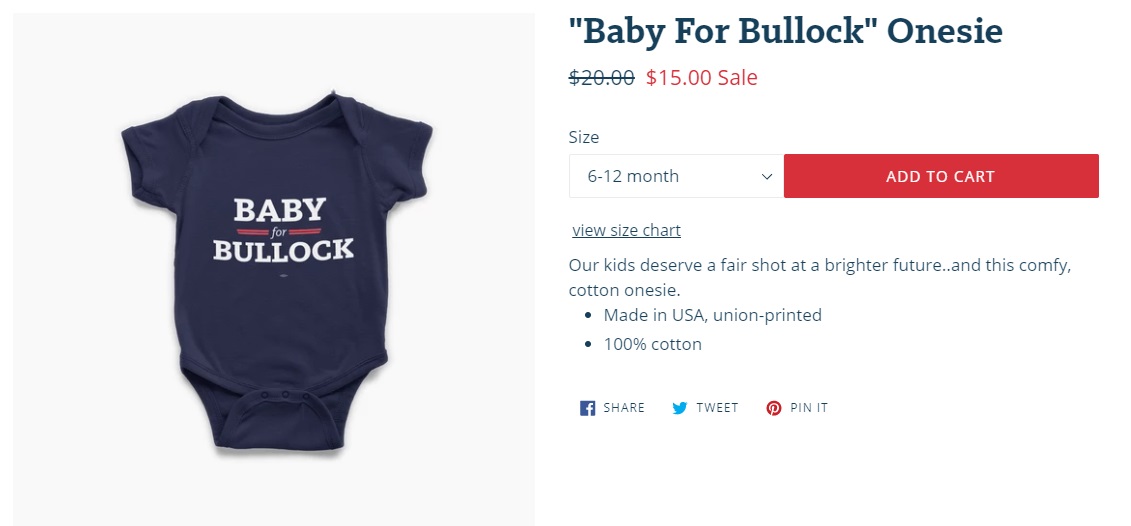Click the PIN IT text link
Screen dimensions: 1131x526
pos(809,408)
